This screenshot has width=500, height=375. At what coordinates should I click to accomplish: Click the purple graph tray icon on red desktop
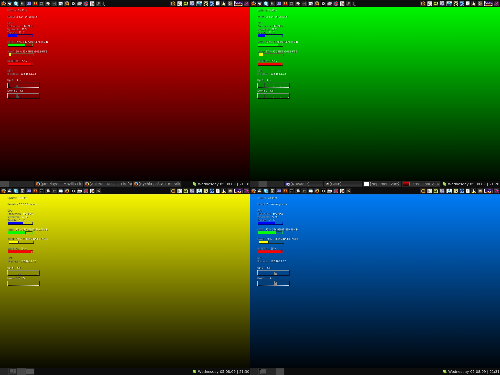238,3
